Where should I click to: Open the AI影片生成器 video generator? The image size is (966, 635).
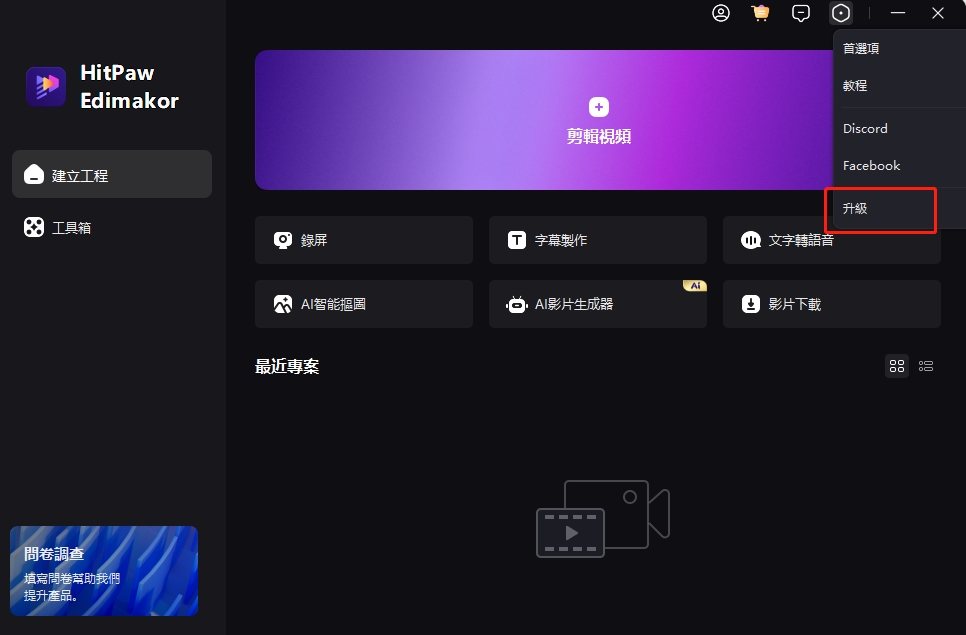(597, 304)
